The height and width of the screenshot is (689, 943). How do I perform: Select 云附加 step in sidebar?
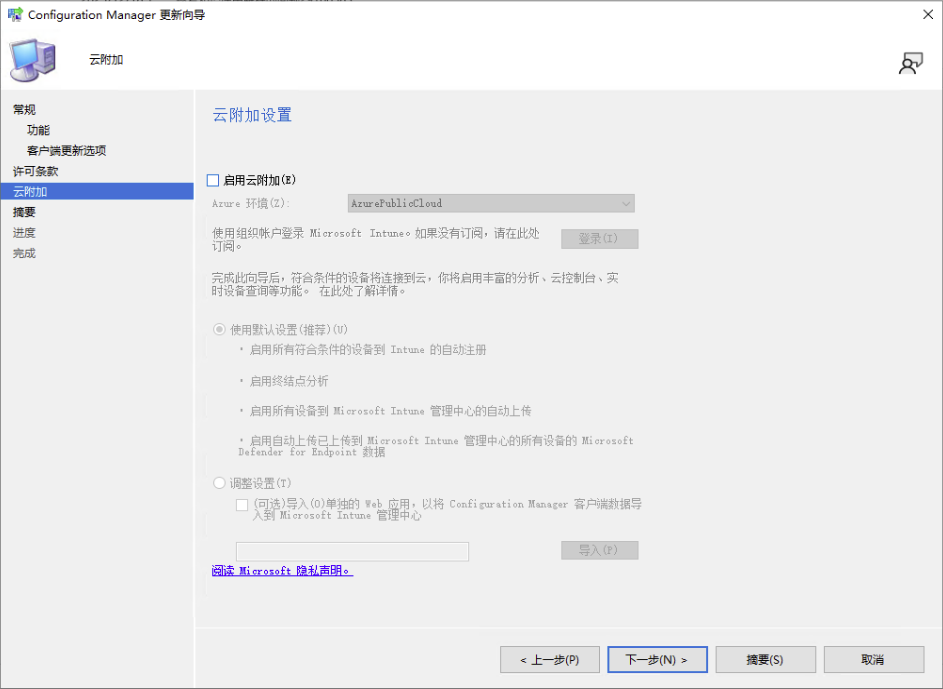(97, 192)
